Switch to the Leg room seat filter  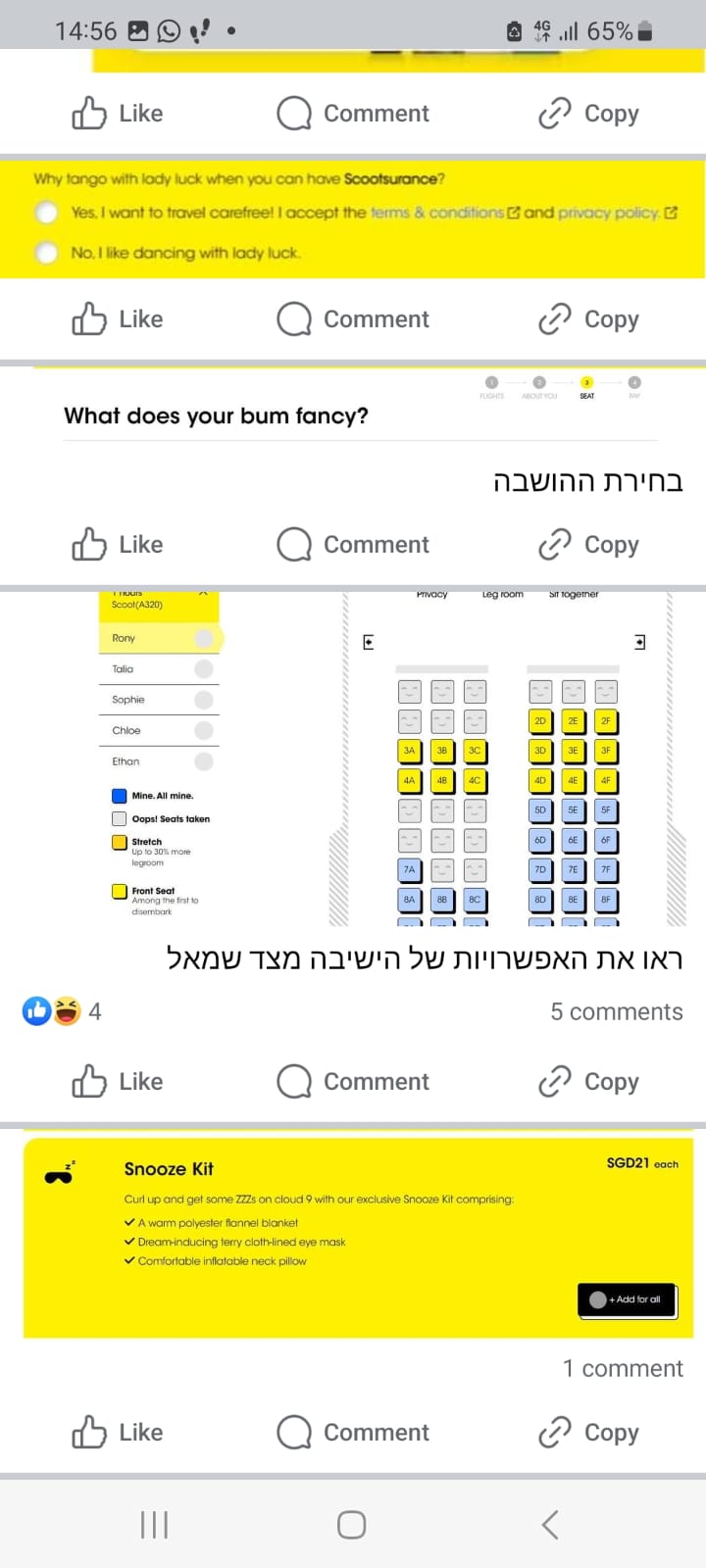coord(501,594)
